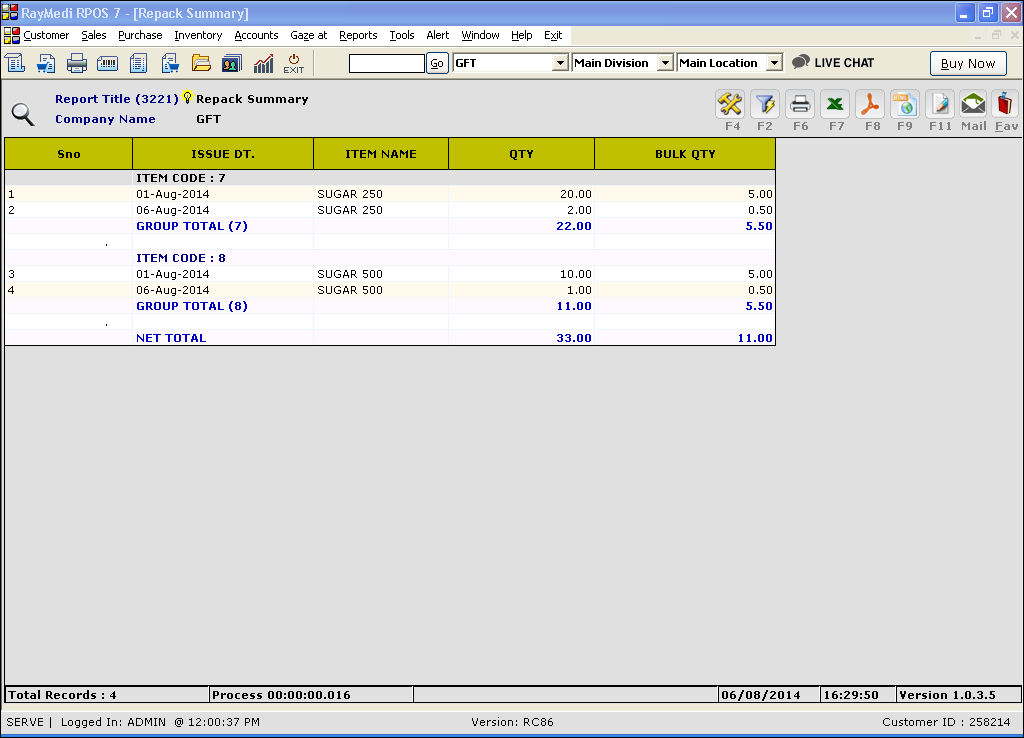
Task: Click the Exit power icon
Action: click(293, 64)
